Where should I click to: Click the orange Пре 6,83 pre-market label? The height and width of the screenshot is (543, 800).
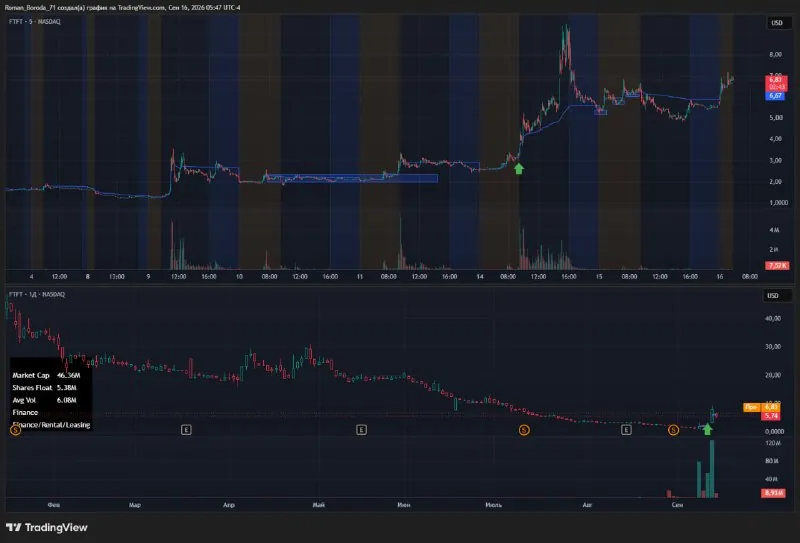pyautogui.click(x=761, y=407)
